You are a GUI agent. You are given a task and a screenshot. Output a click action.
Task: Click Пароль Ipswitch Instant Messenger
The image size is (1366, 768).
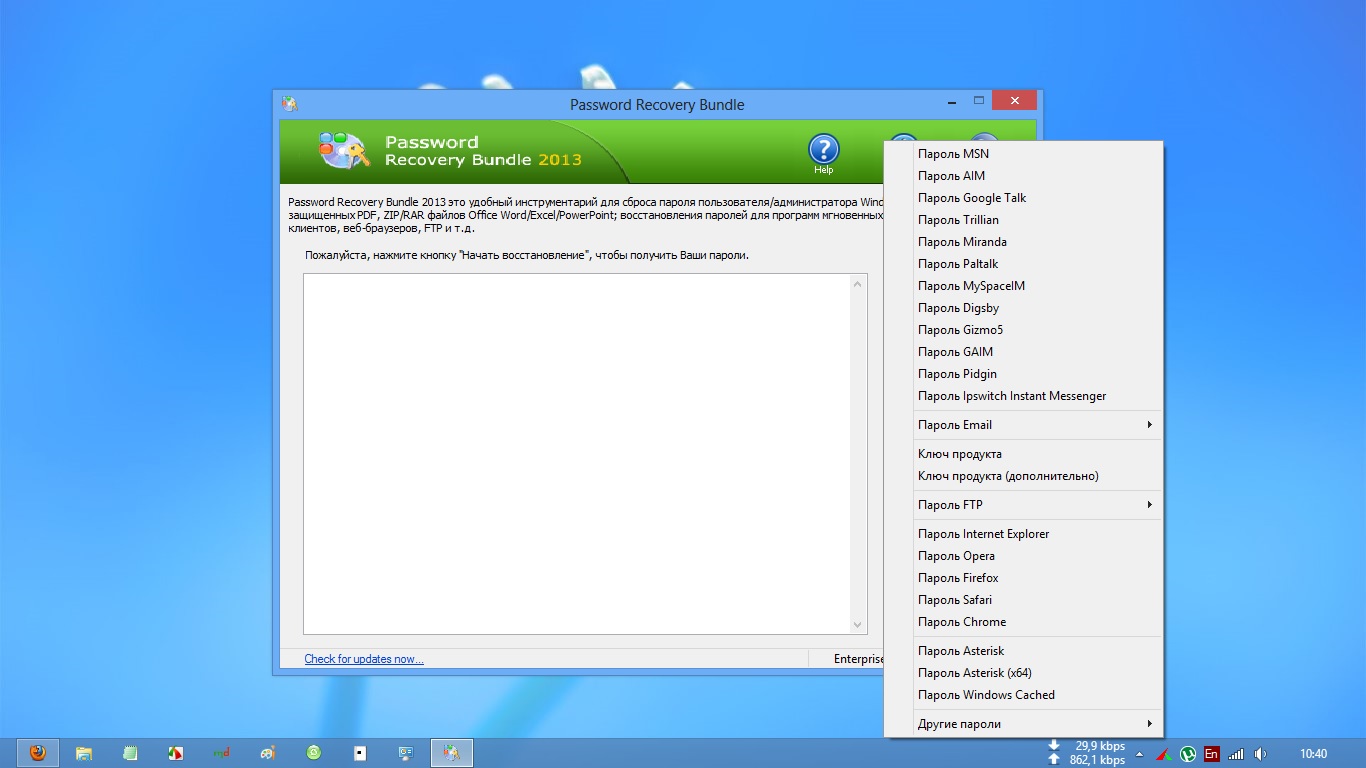1024,396
